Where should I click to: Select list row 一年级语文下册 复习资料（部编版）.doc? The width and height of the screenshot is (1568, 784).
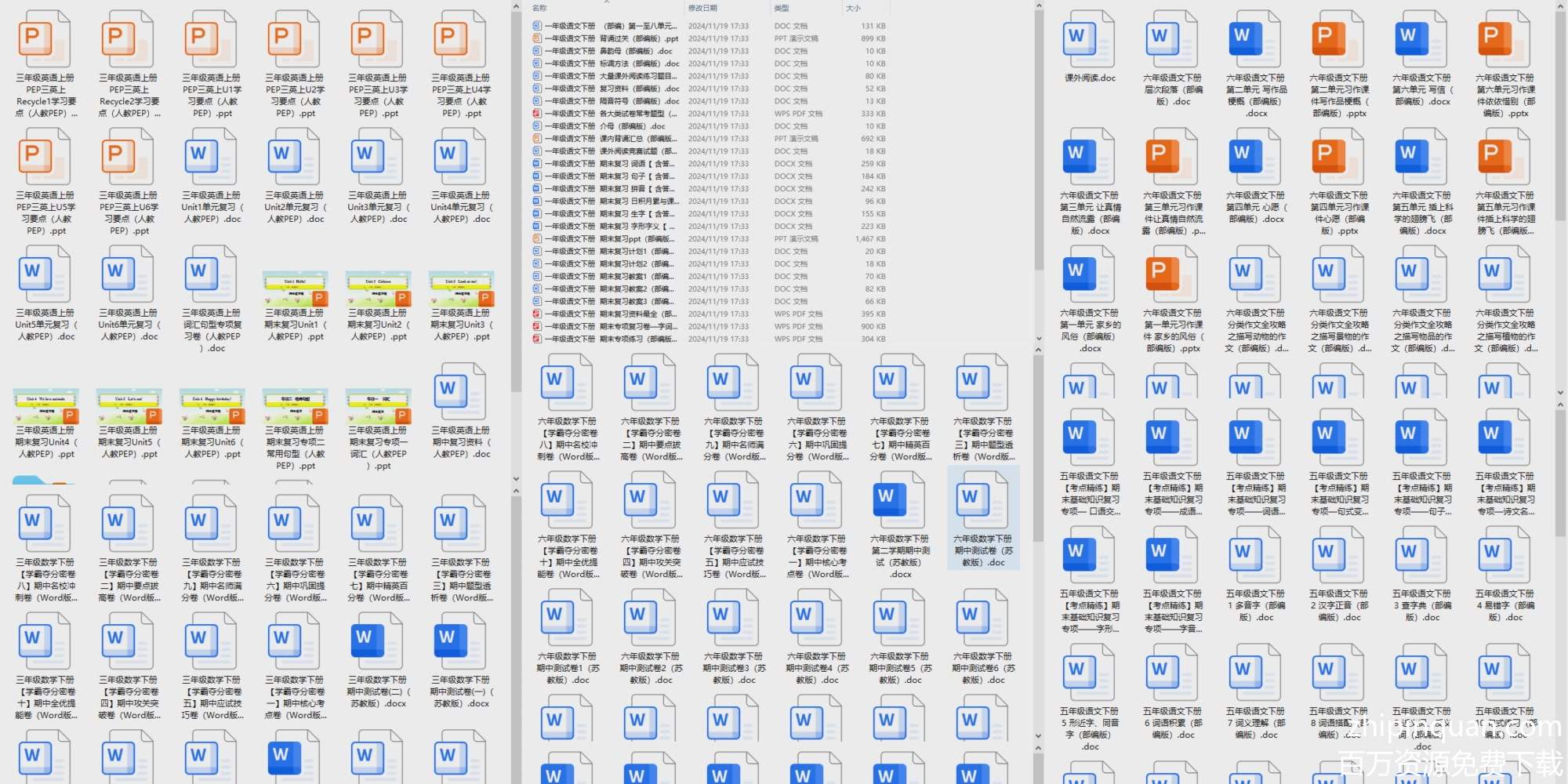pyautogui.click(x=710, y=89)
